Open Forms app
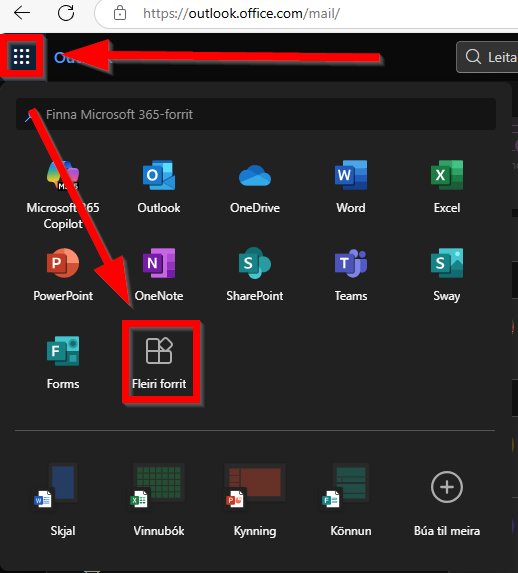518x573 pixels. pos(63,363)
